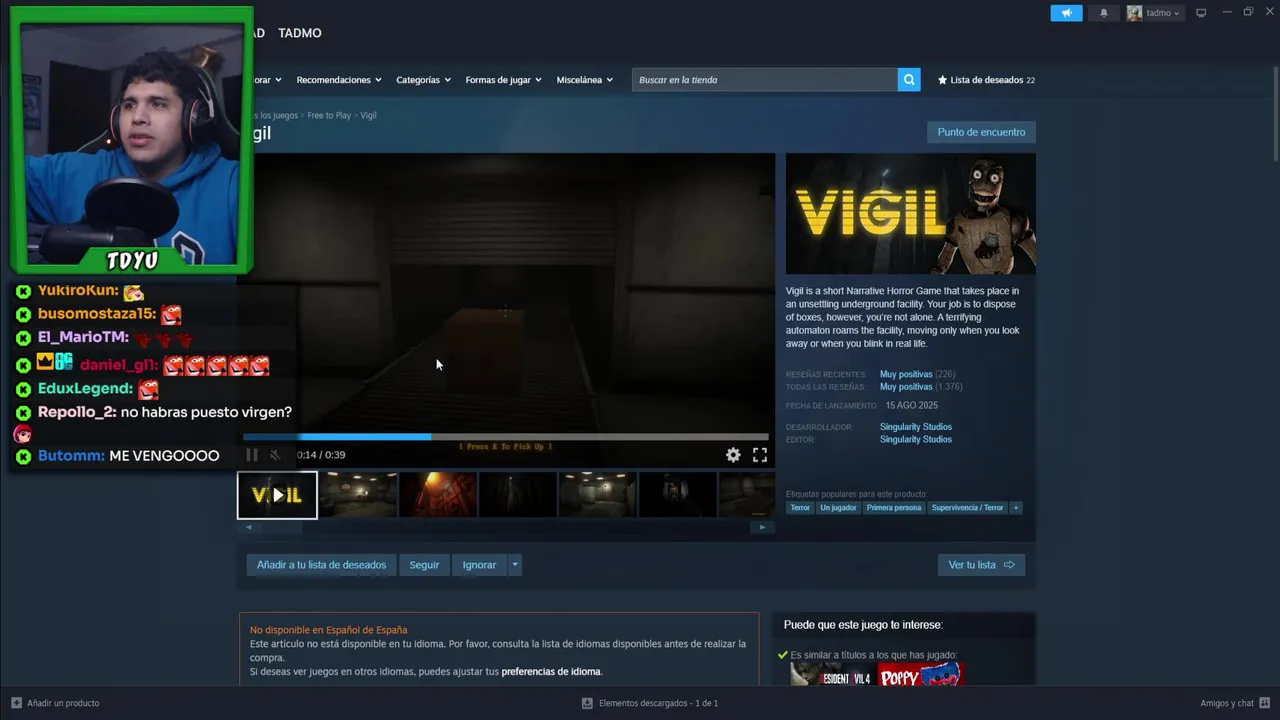Image resolution: width=1280 pixels, height=720 pixels.
Task: Click the 'daniel_gl1' chat username
Action: [x=119, y=365]
